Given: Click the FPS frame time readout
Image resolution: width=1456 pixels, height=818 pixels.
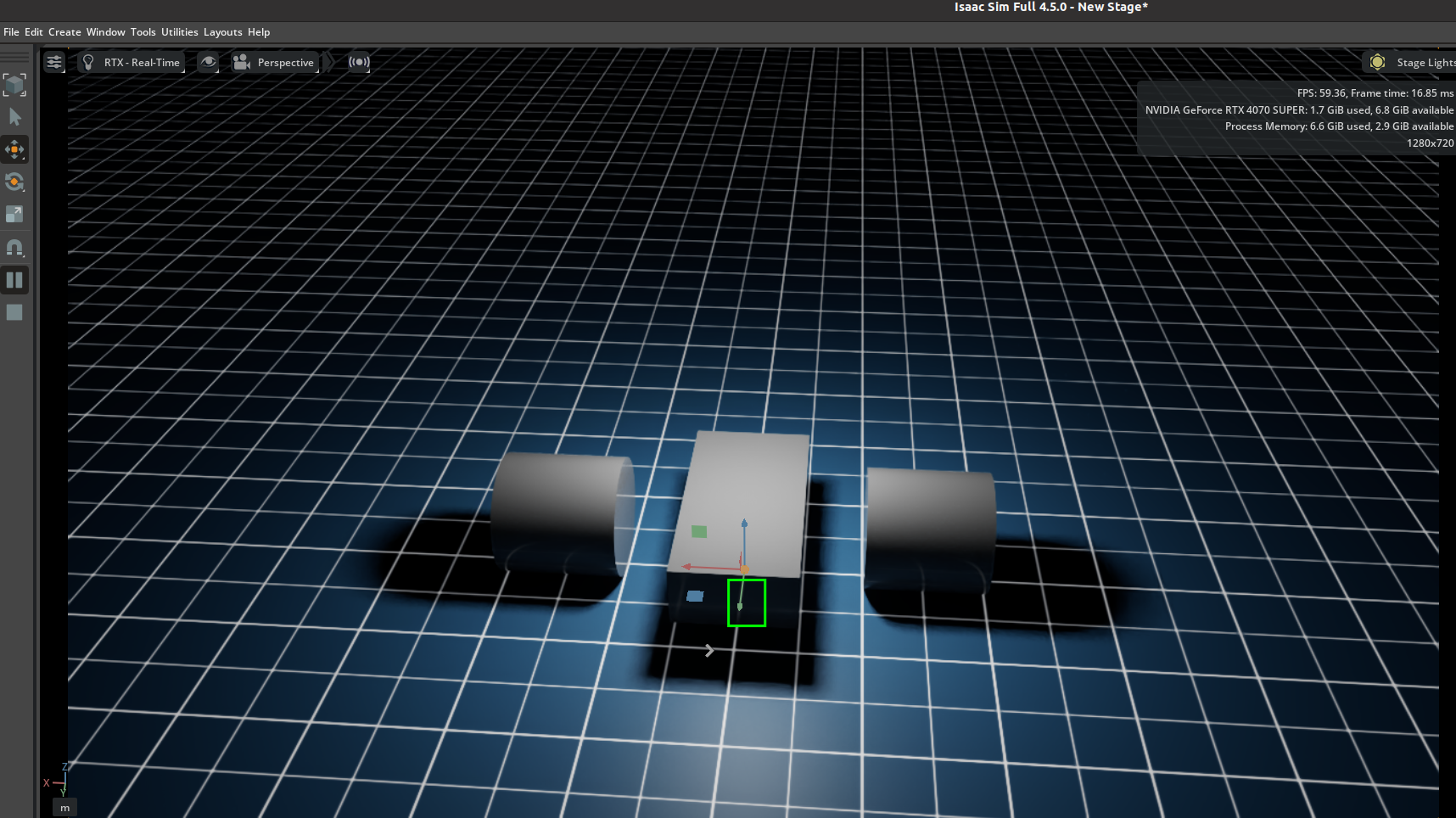Looking at the screenshot, I should coord(1375,93).
